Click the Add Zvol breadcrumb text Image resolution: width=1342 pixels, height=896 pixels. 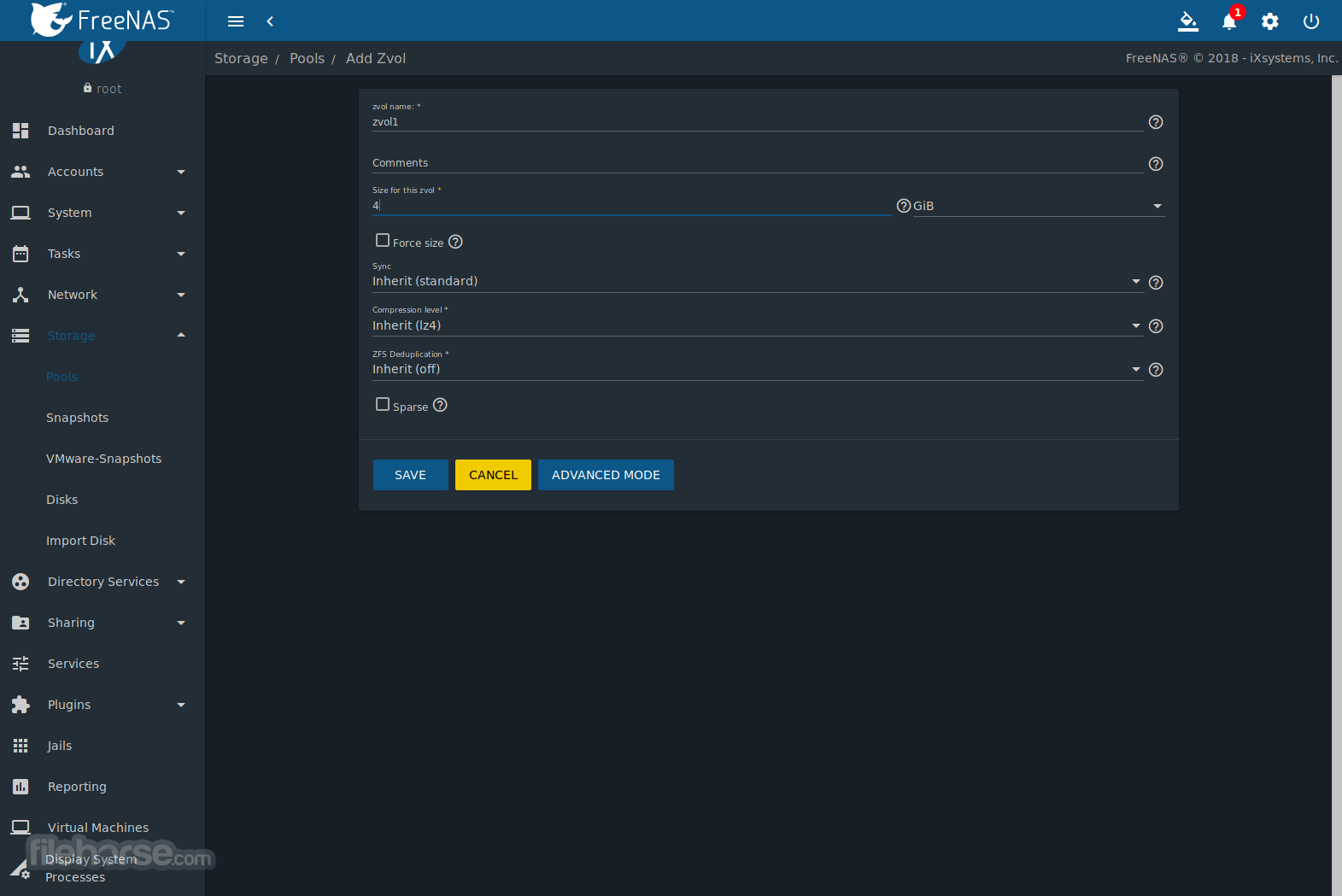point(376,58)
